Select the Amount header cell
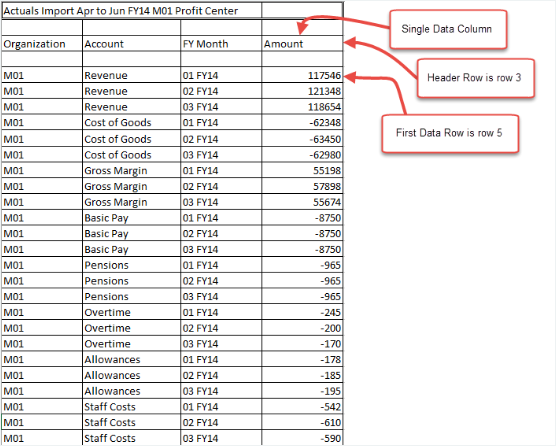This screenshot has height=446, width=556. pos(302,44)
